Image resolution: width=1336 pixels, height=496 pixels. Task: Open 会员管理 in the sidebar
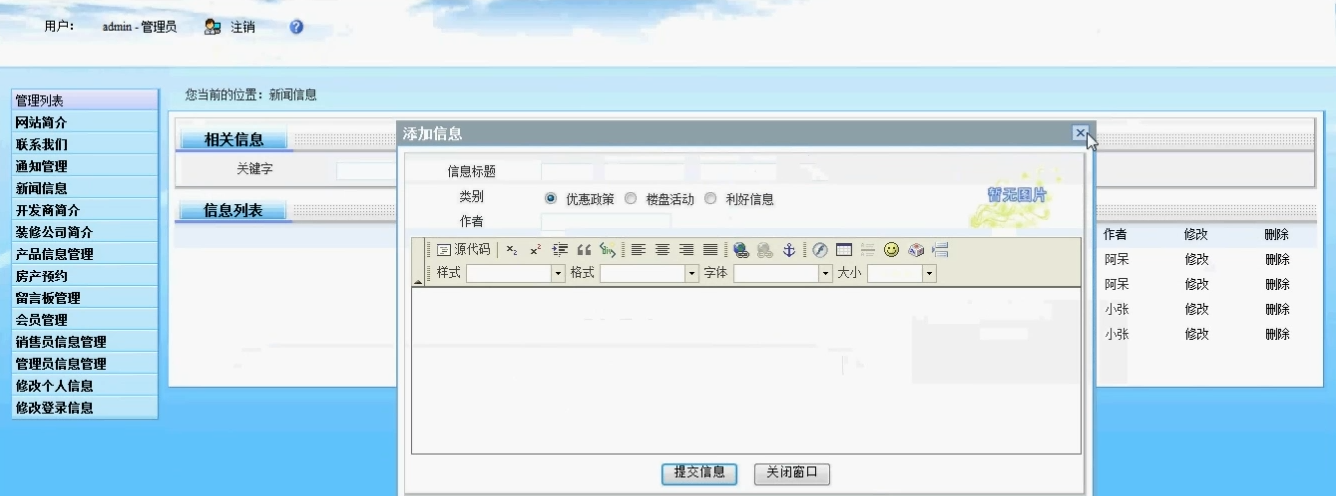tap(85, 320)
